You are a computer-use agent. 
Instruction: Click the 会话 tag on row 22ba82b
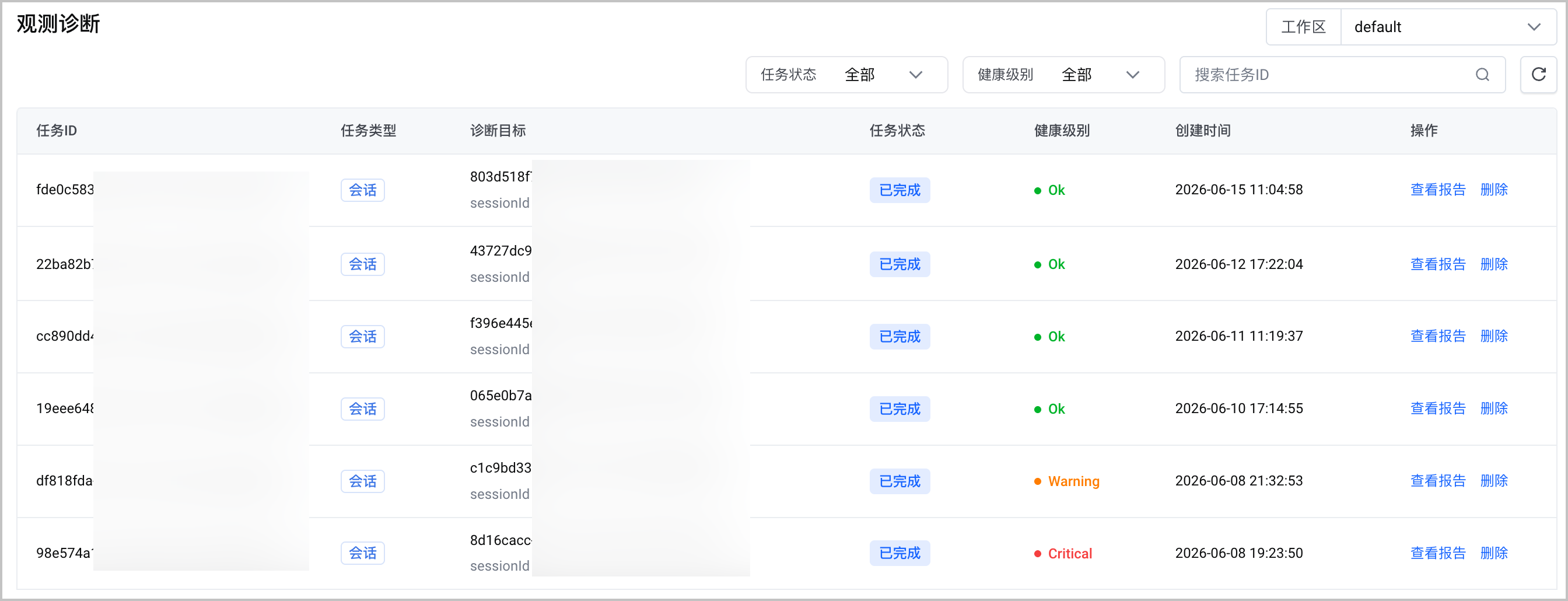[362, 264]
